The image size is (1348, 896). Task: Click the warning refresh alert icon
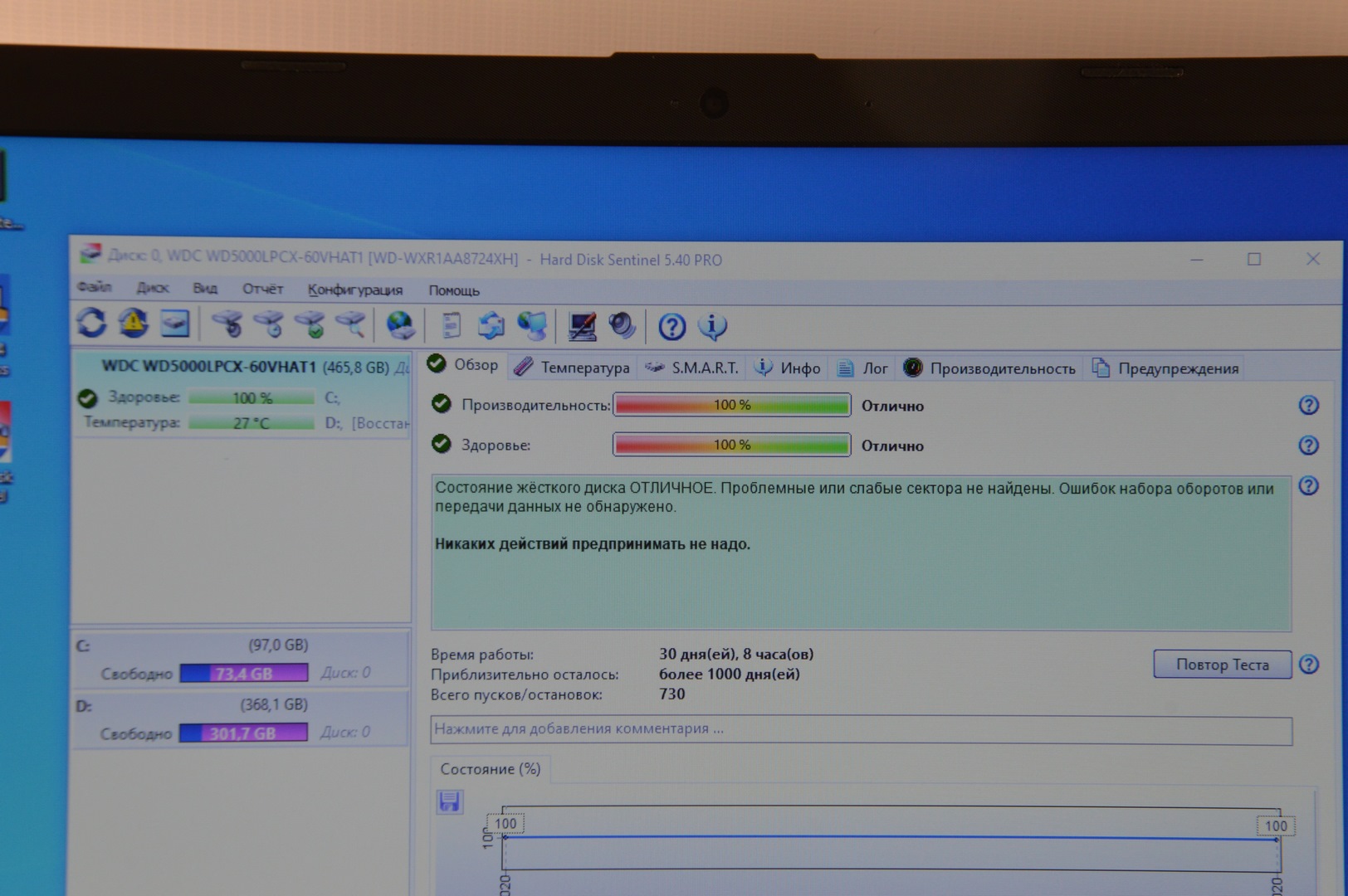tap(133, 324)
